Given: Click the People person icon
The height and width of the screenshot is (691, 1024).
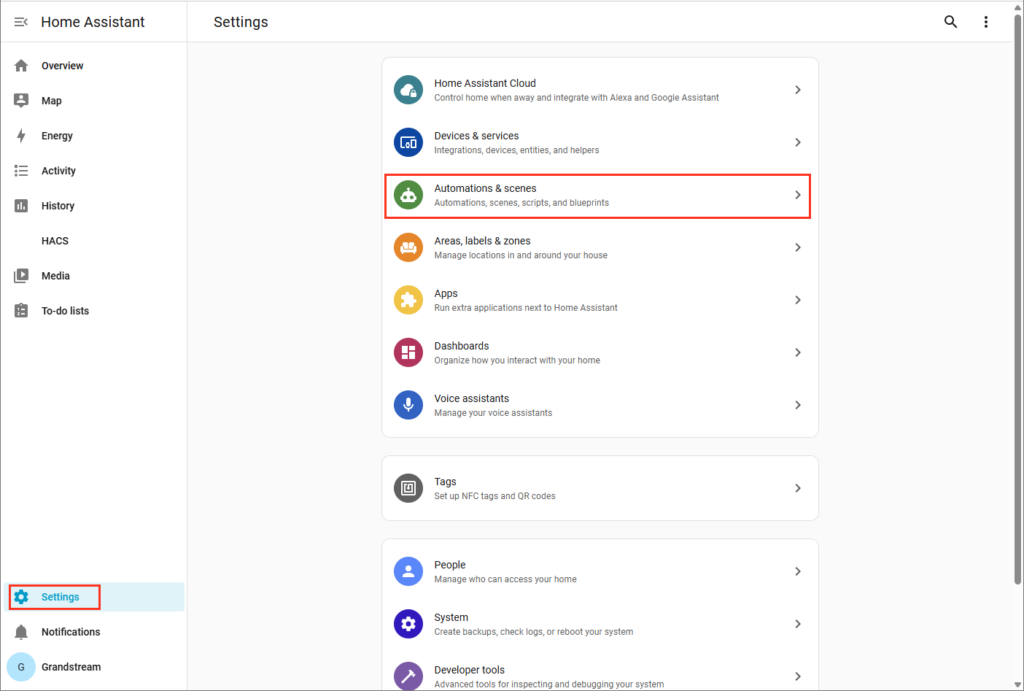Looking at the screenshot, I should [x=408, y=571].
